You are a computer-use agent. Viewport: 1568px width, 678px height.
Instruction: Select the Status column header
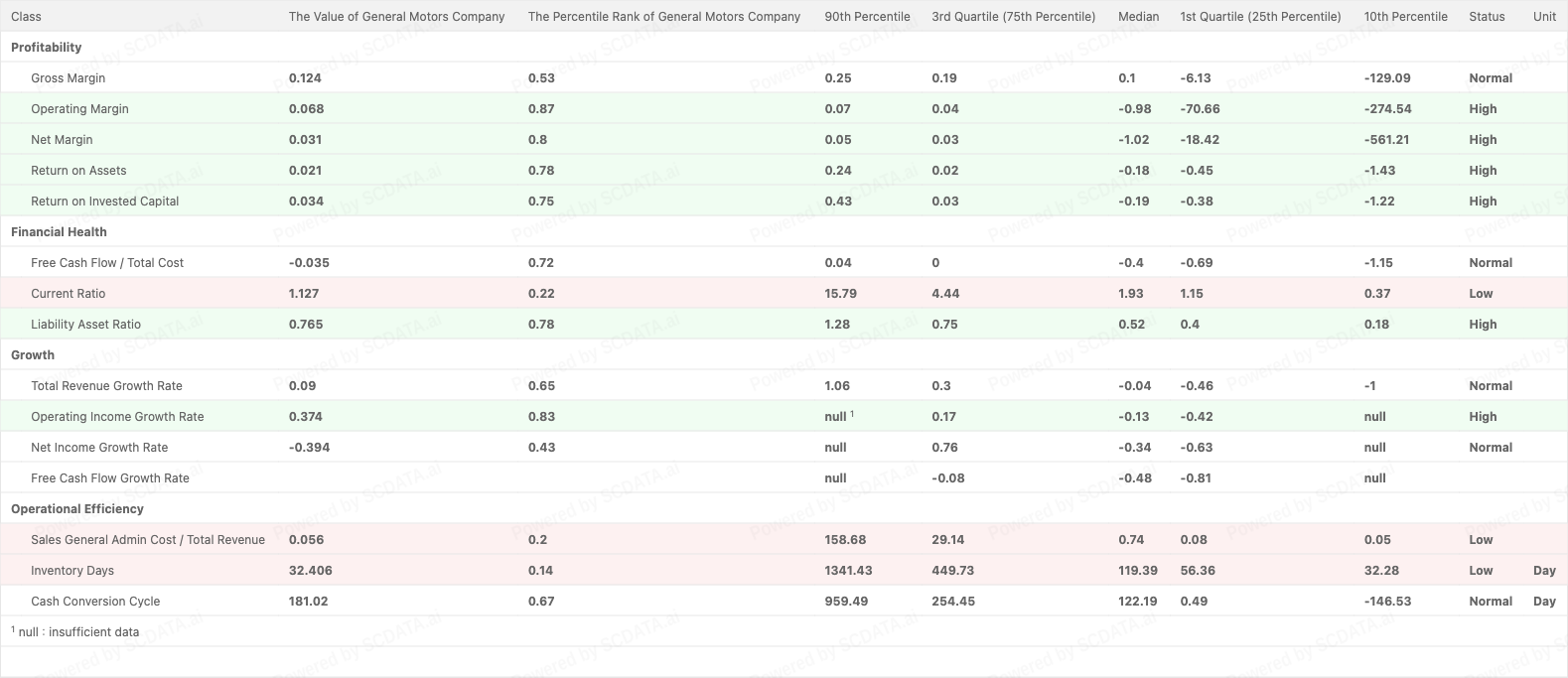pos(1487,16)
